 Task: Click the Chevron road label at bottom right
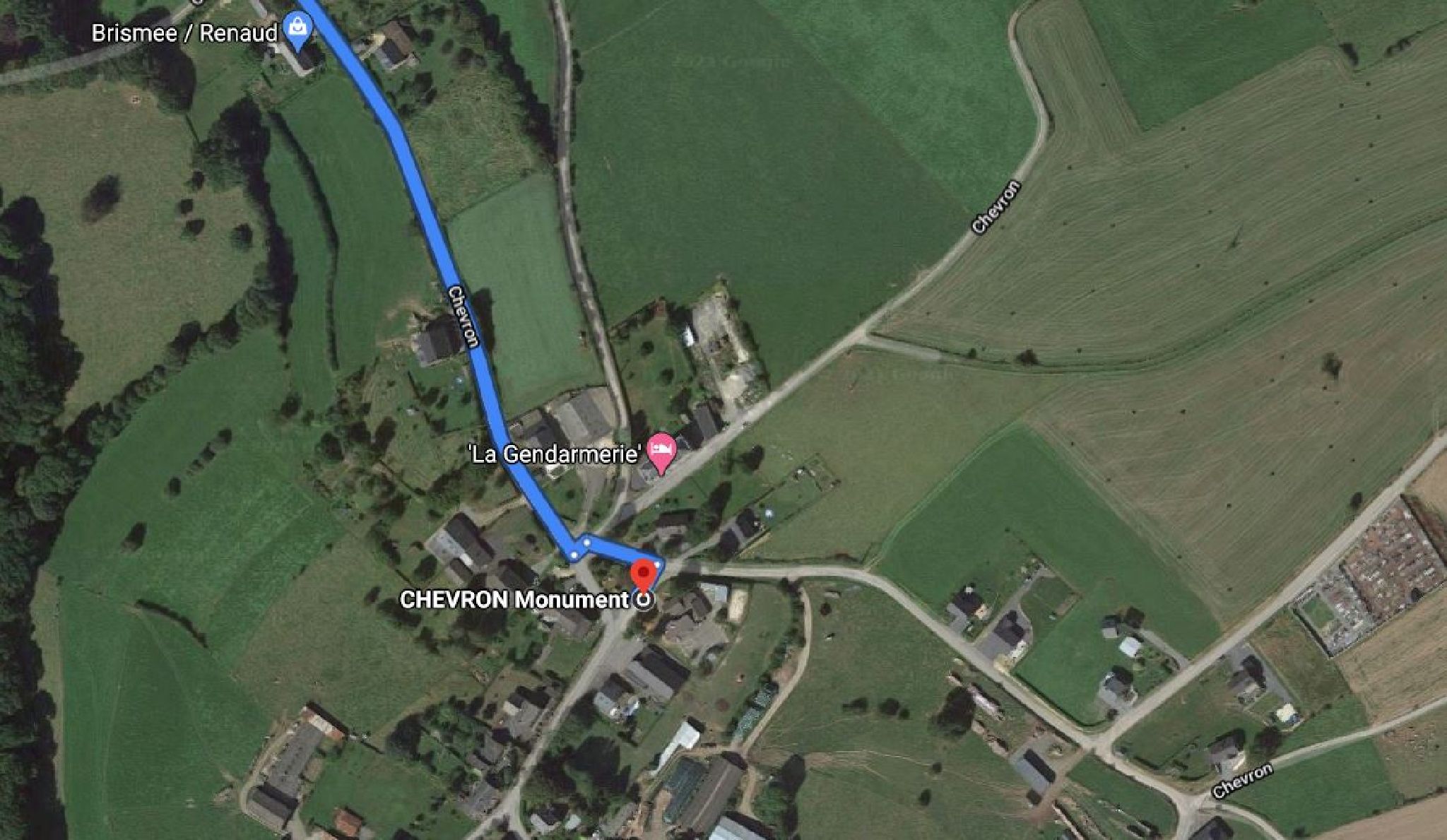(x=1242, y=780)
